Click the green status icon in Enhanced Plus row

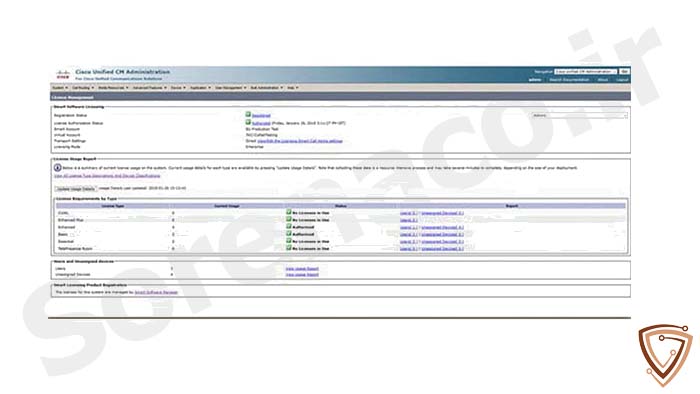(x=289, y=219)
